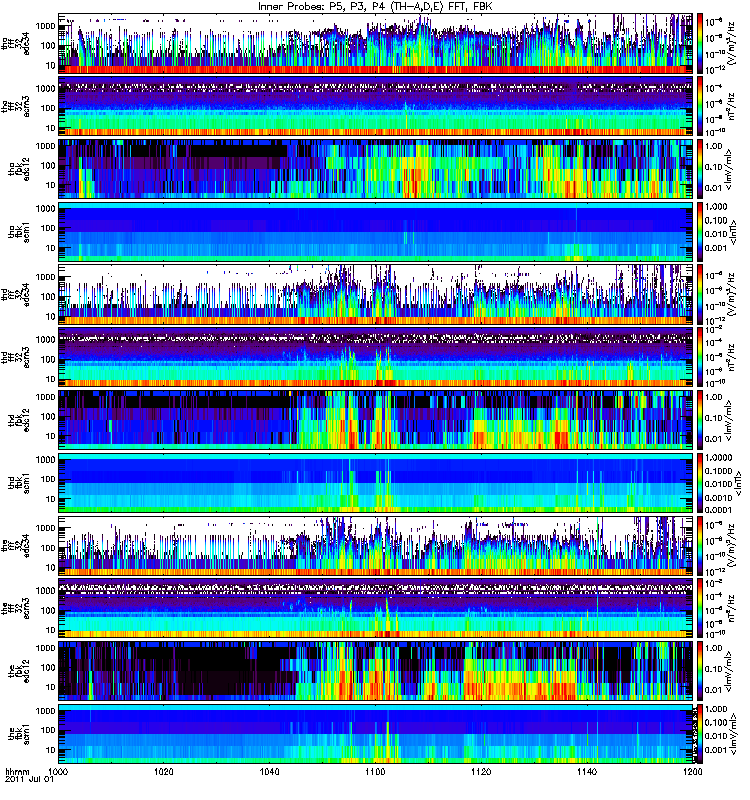This screenshot has width=750, height=800.
Task: Click the 'tha fff 32 edc34' y-axis label
Action: (x=16, y=43)
